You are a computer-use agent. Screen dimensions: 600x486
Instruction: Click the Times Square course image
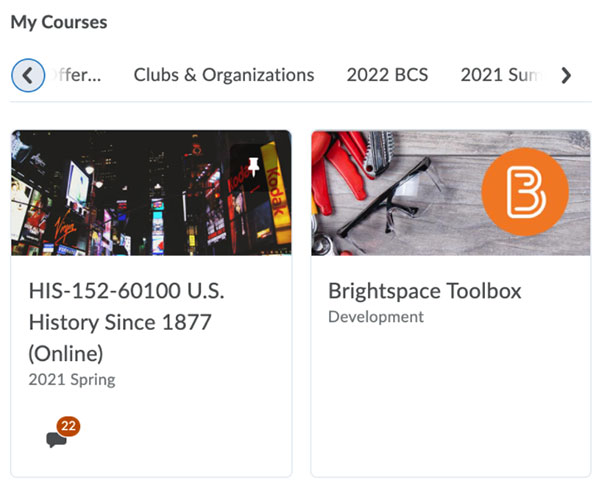[151, 193]
